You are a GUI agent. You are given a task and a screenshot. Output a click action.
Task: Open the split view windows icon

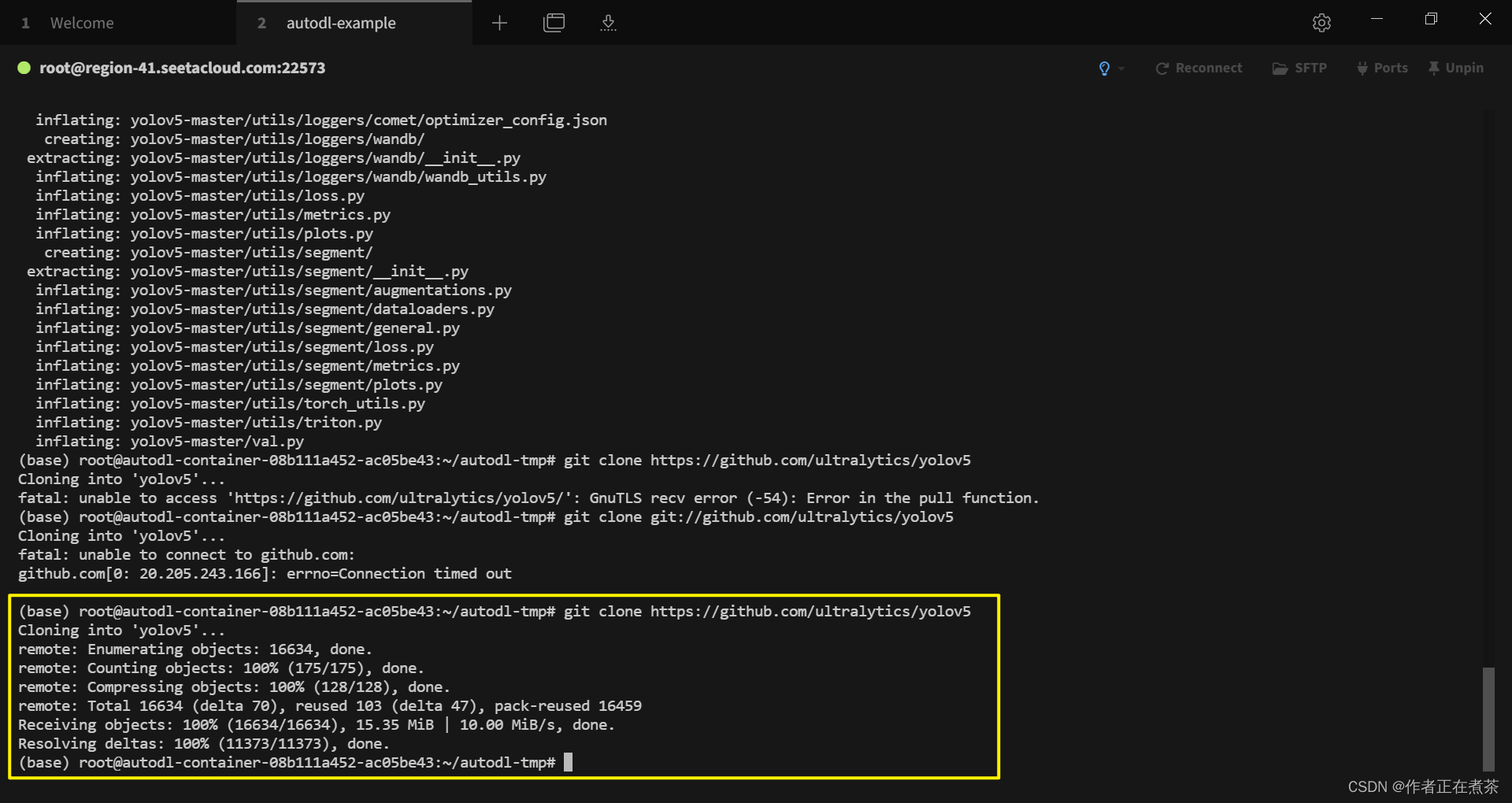point(554,23)
